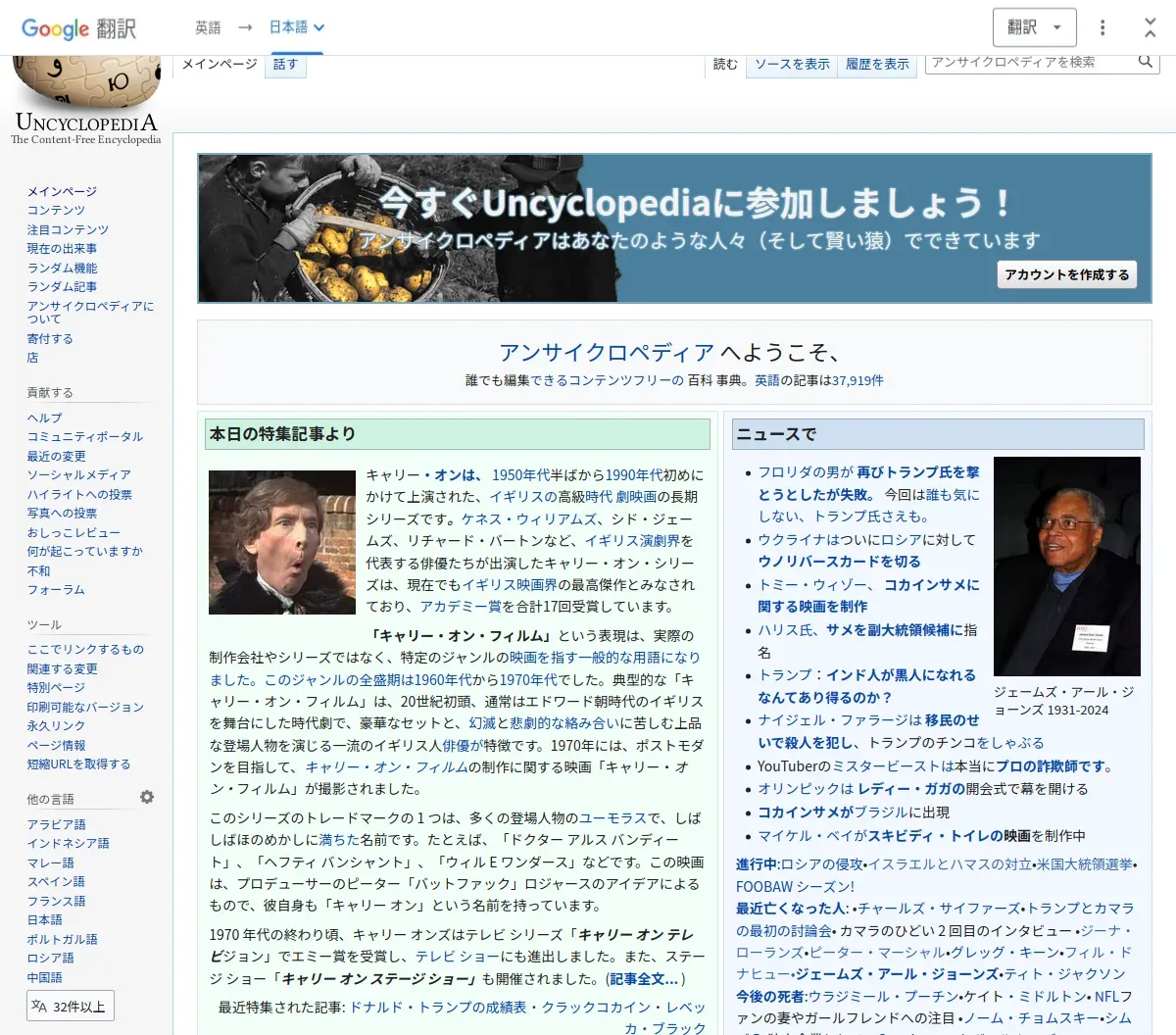The height and width of the screenshot is (1035, 1176).
Task: Select ロシア語 language link
Action: [50, 958]
